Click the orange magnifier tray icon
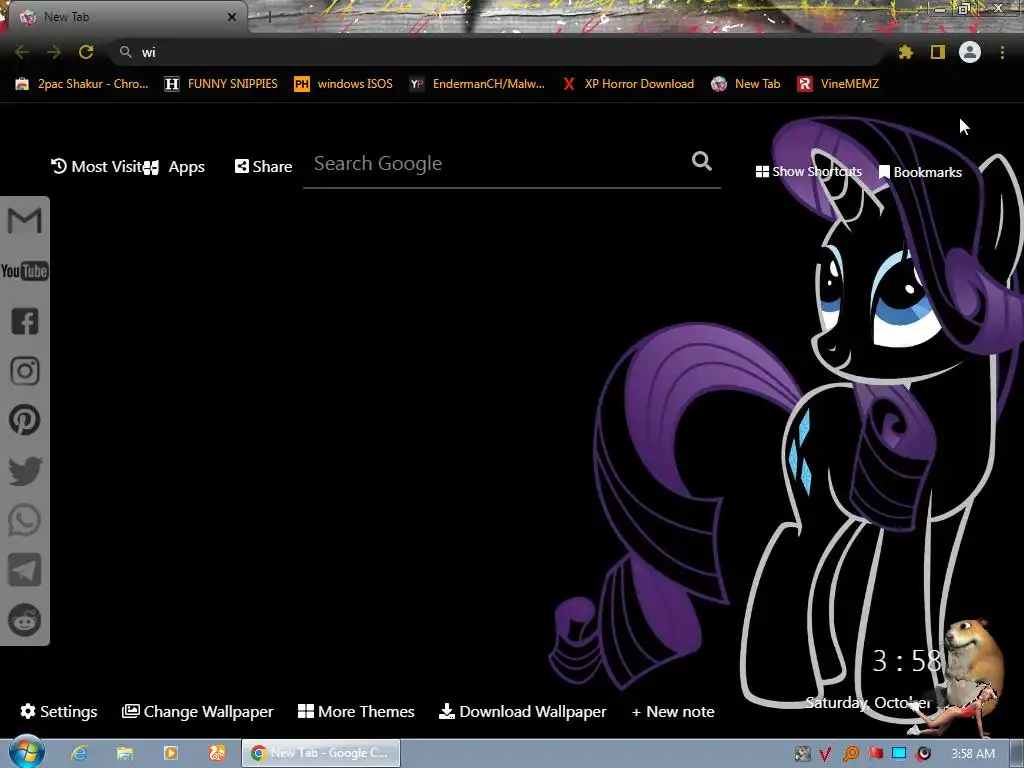This screenshot has height=768, width=1024. point(851,754)
